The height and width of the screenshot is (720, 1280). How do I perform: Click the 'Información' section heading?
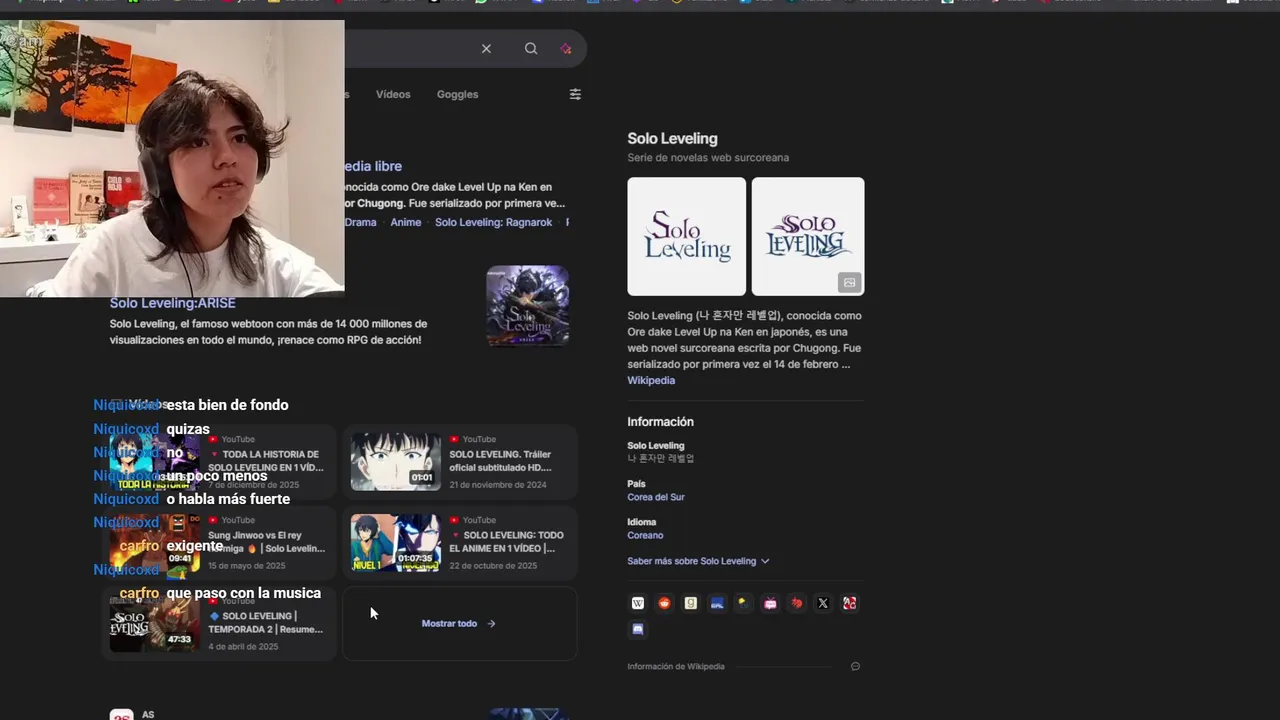pos(660,422)
